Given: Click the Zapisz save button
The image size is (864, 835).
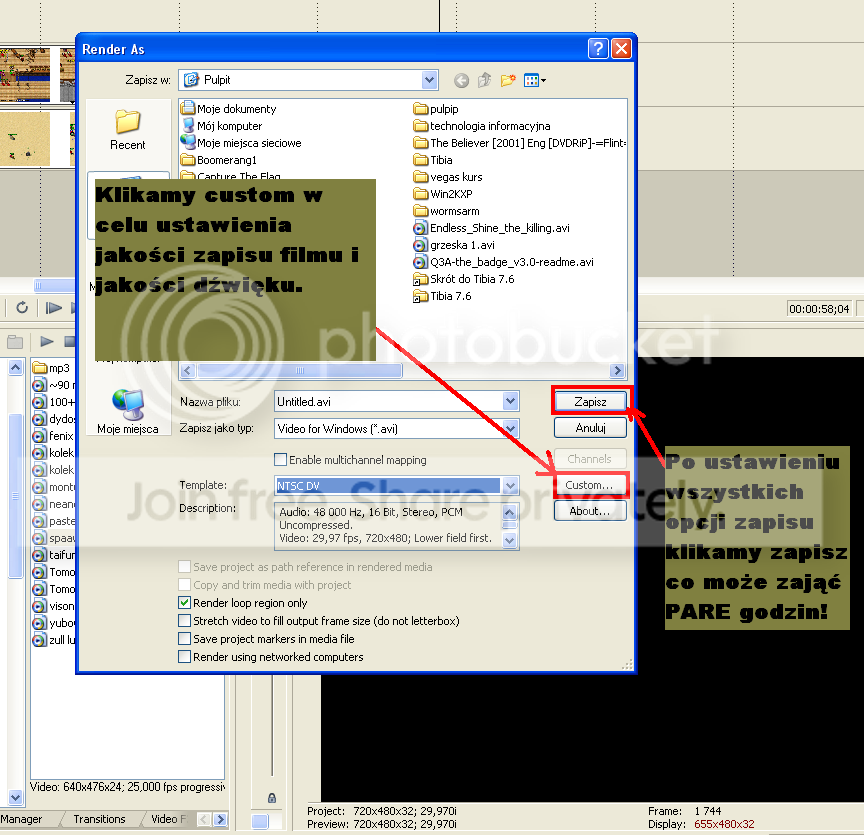Looking at the screenshot, I should click(x=590, y=401).
